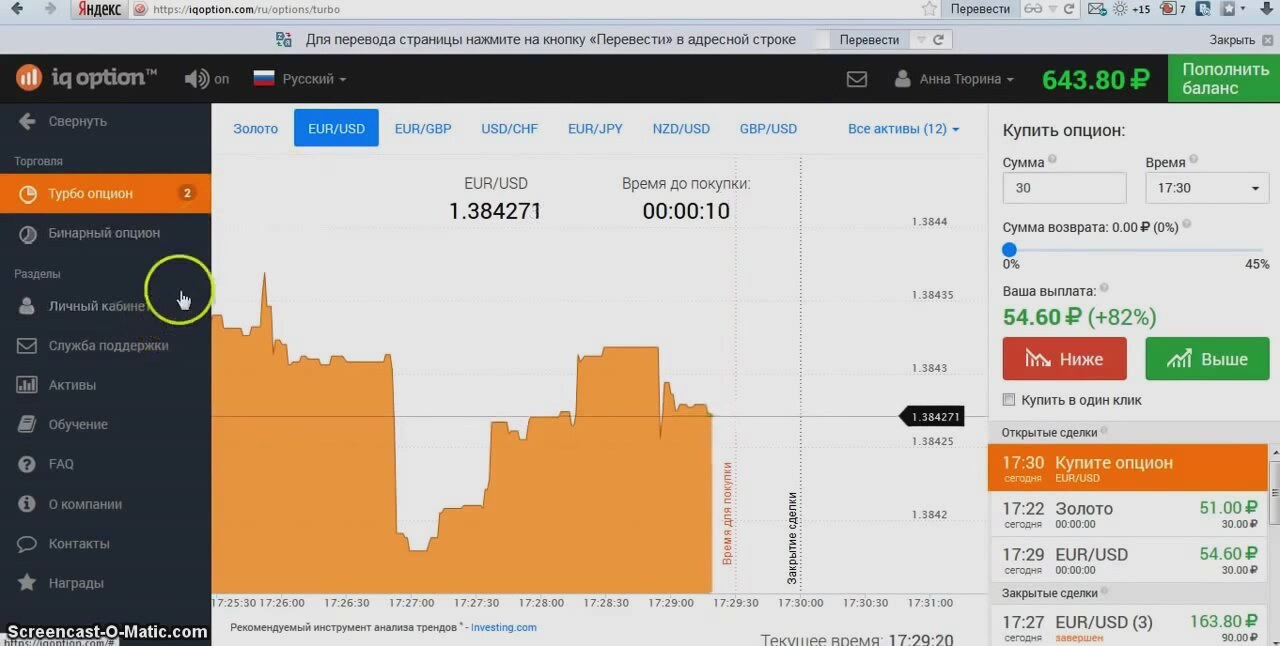Switch to the EUR/GBP asset tab

point(423,129)
